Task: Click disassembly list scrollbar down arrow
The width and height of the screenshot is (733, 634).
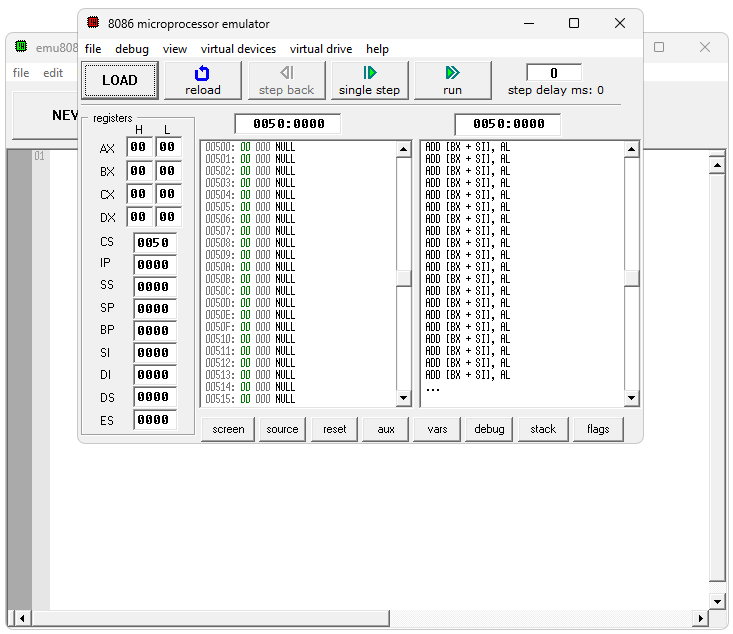Action: pyautogui.click(x=632, y=398)
